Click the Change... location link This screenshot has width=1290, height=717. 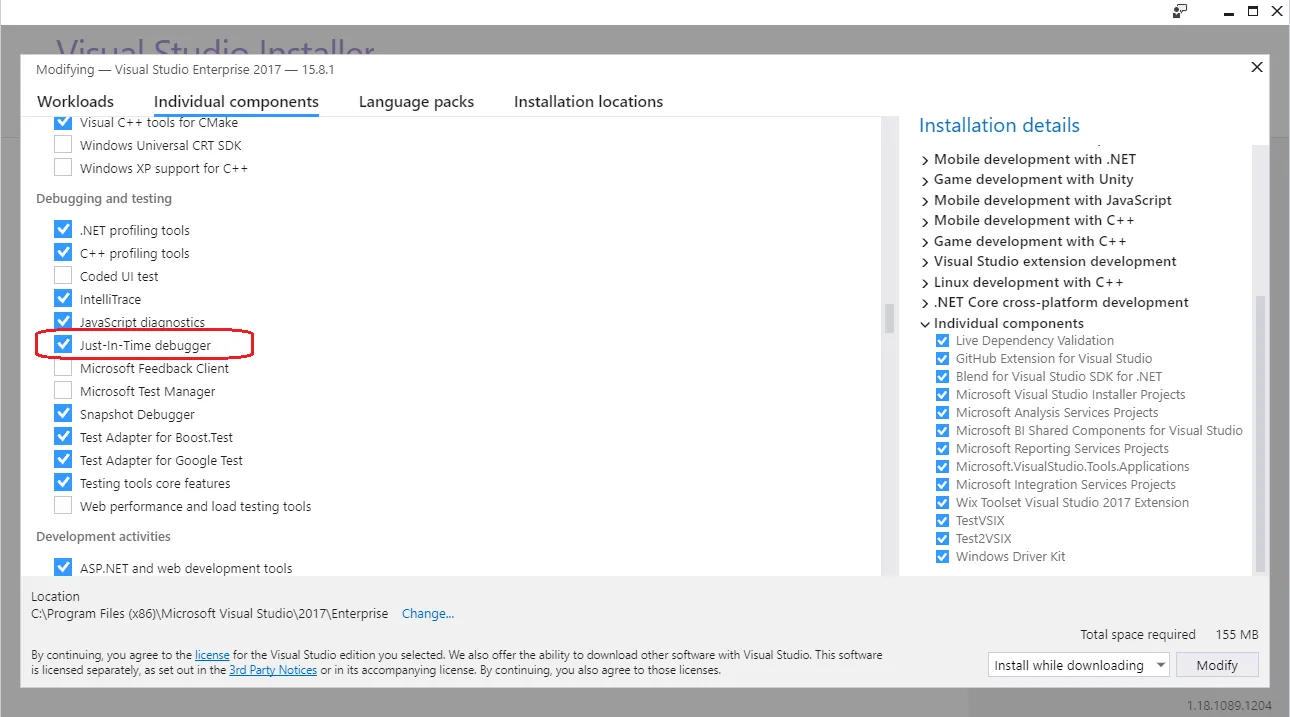428,614
